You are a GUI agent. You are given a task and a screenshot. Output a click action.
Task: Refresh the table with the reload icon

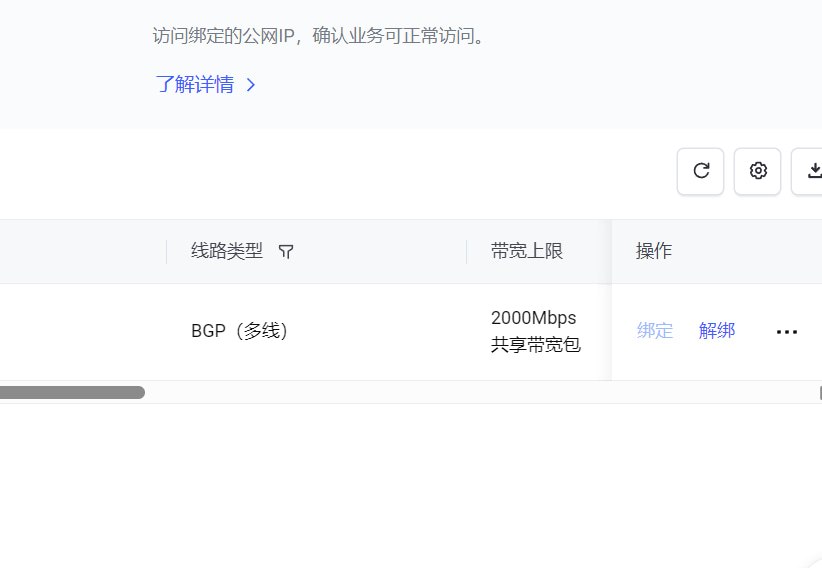pyautogui.click(x=700, y=171)
